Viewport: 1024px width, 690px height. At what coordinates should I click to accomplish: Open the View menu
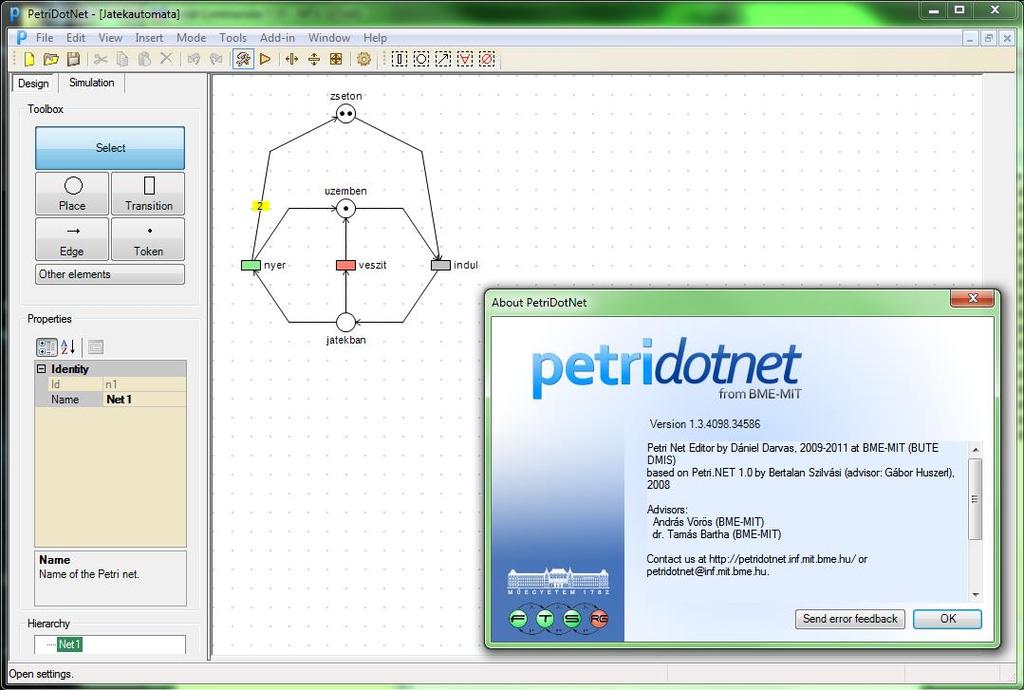[x=110, y=38]
